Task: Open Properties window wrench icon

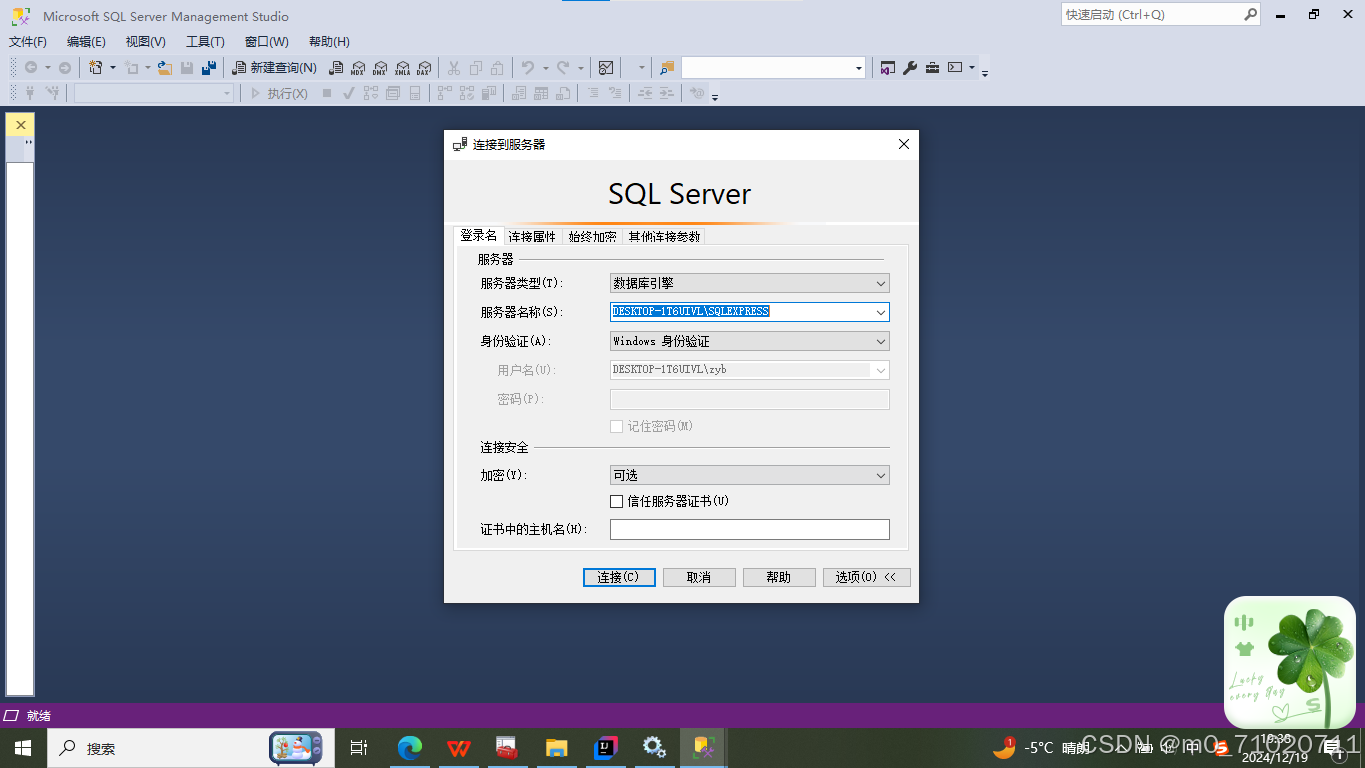Action: coord(910,68)
